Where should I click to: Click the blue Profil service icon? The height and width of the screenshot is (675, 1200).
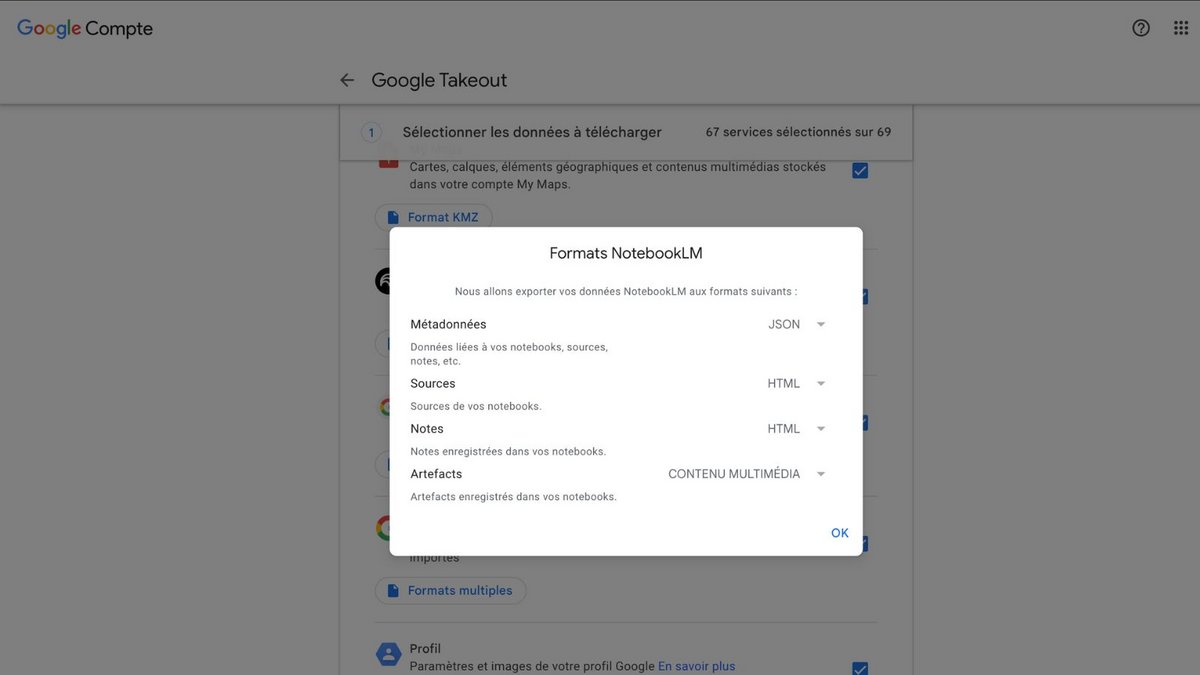tap(389, 653)
